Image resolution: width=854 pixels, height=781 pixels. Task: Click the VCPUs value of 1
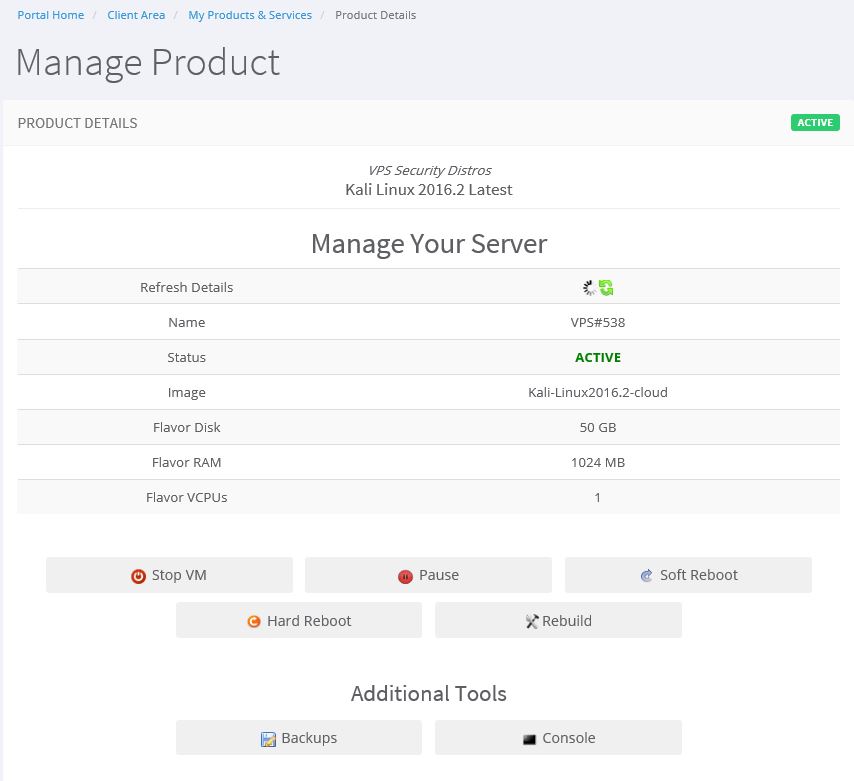(x=597, y=497)
